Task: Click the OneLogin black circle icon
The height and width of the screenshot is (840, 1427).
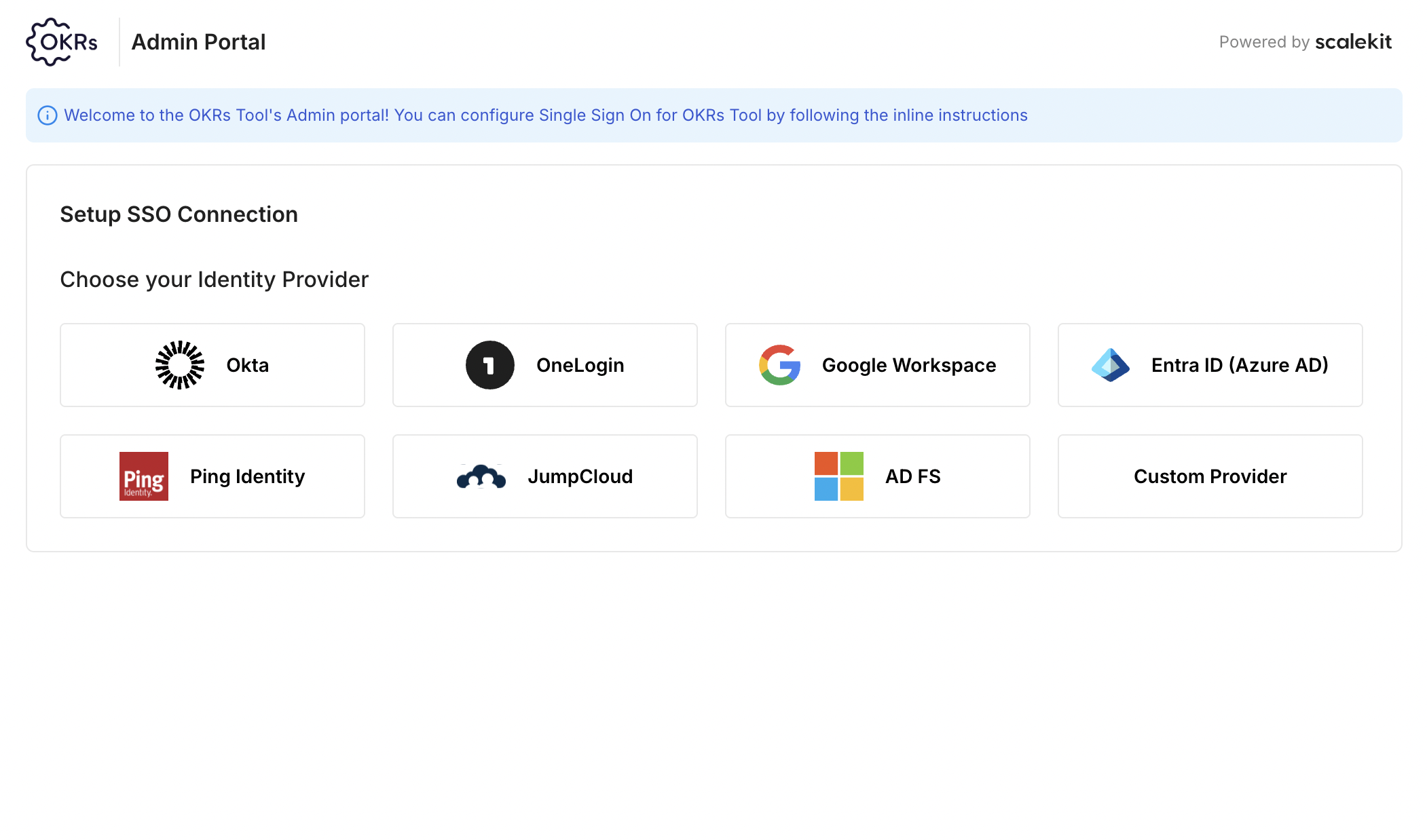Action: (490, 365)
